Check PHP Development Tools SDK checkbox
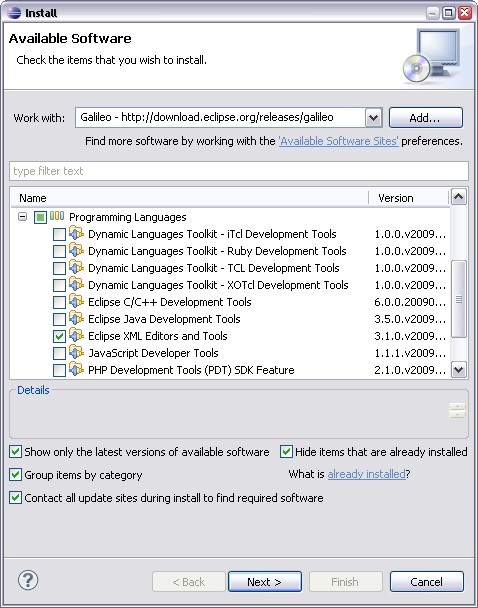The width and height of the screenshot is (478, 608). pos(59,370)
